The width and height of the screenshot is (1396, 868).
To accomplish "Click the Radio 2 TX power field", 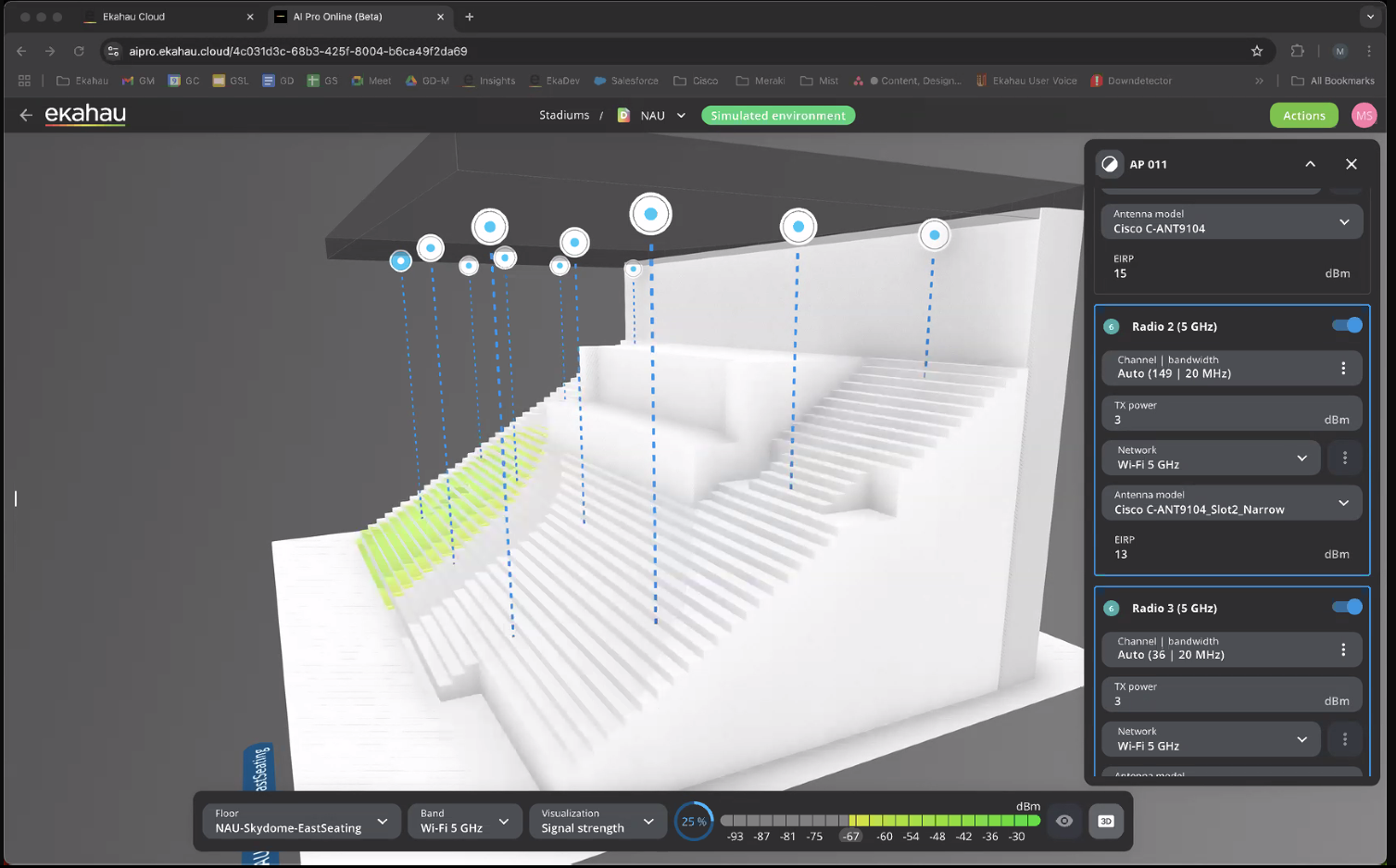I will [x=1231, y=413].
